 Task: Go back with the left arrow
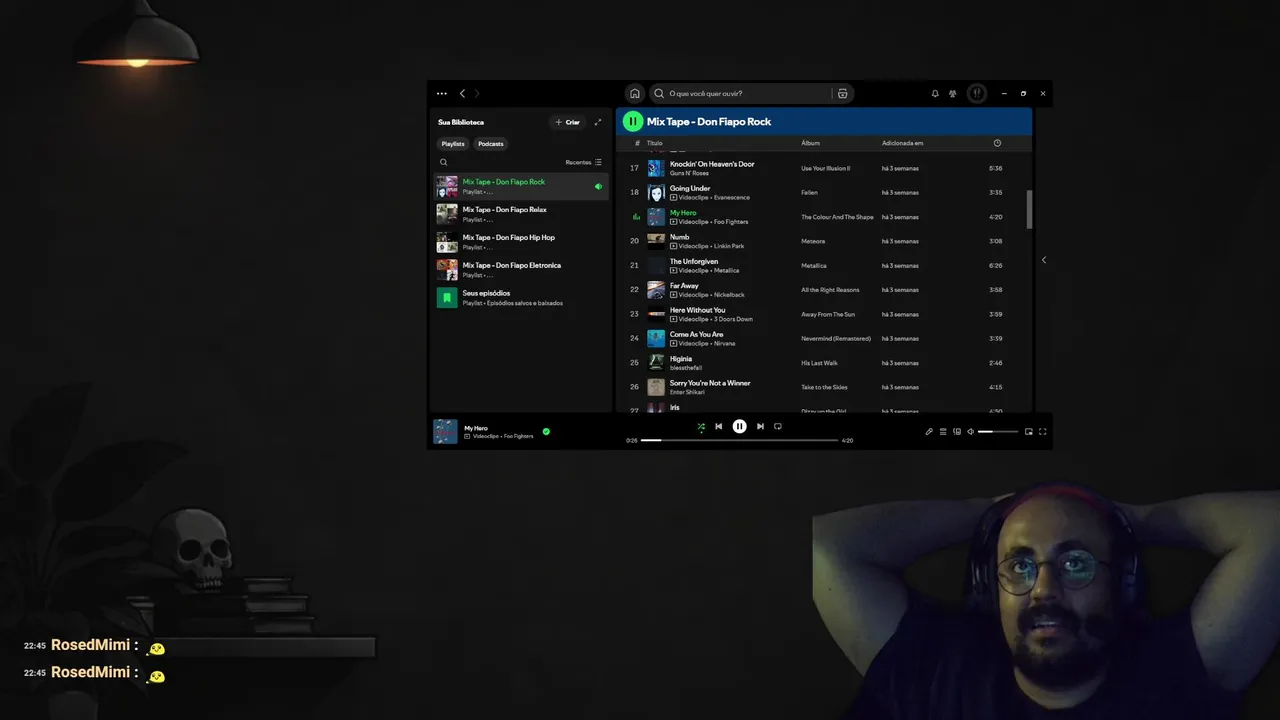coord(462,93)
